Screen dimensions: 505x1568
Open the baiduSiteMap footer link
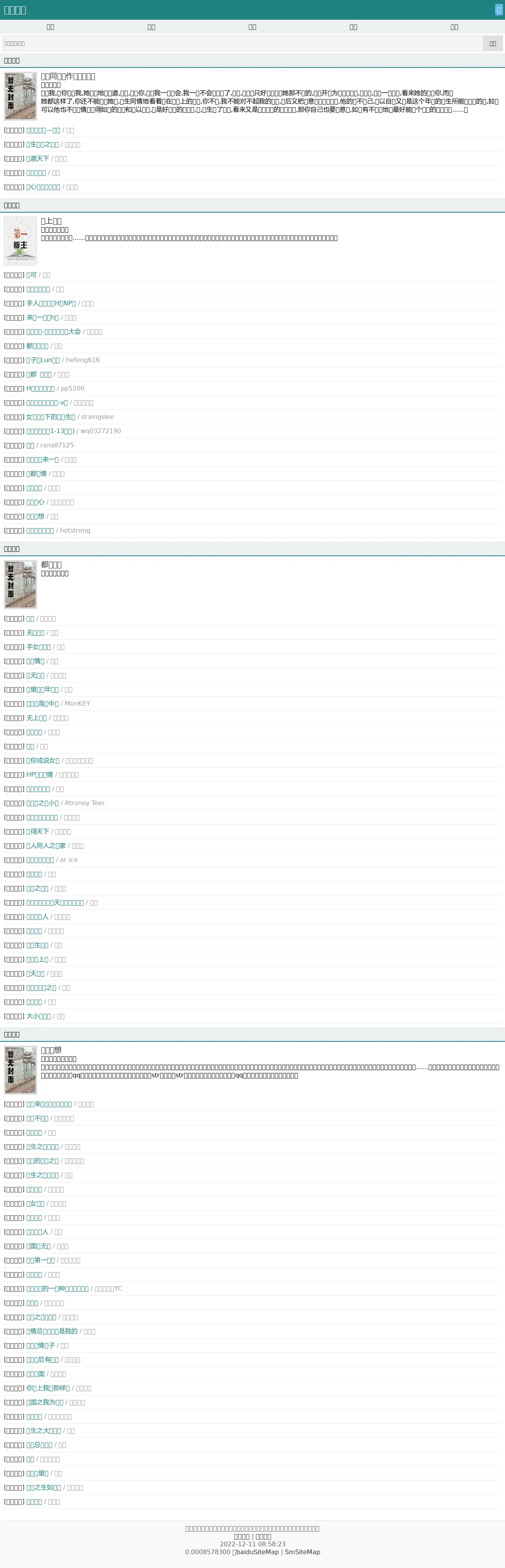(x=257, y=1551)
